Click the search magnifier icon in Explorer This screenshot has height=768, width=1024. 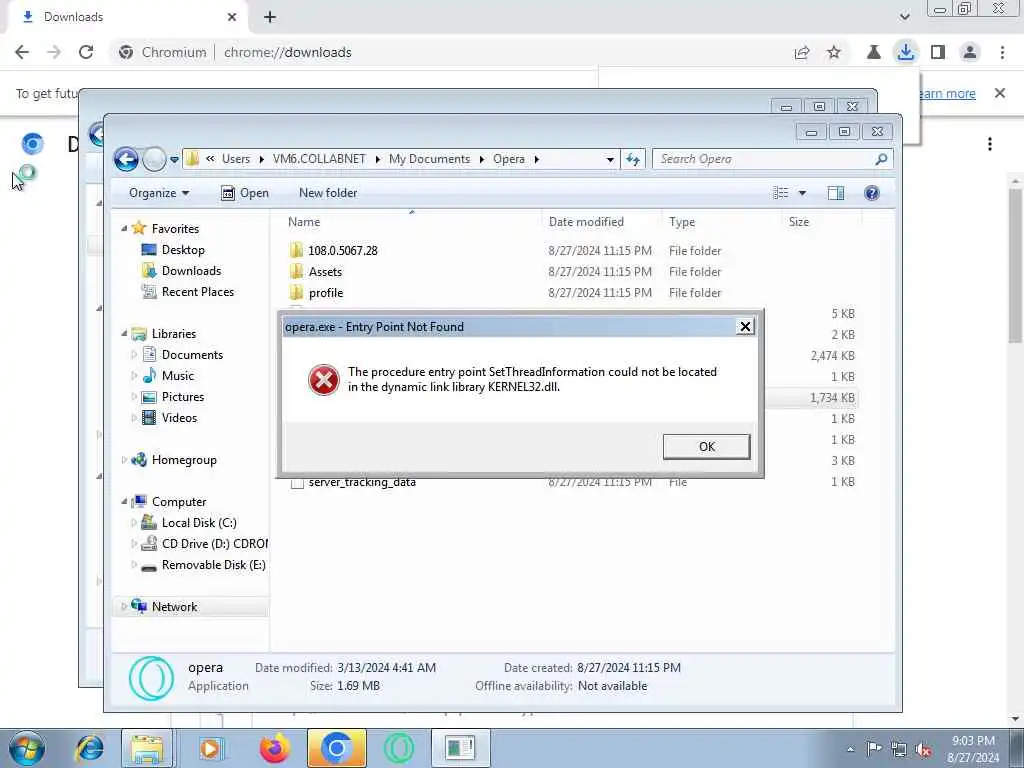pyautogui.click(x=881, y=159)
